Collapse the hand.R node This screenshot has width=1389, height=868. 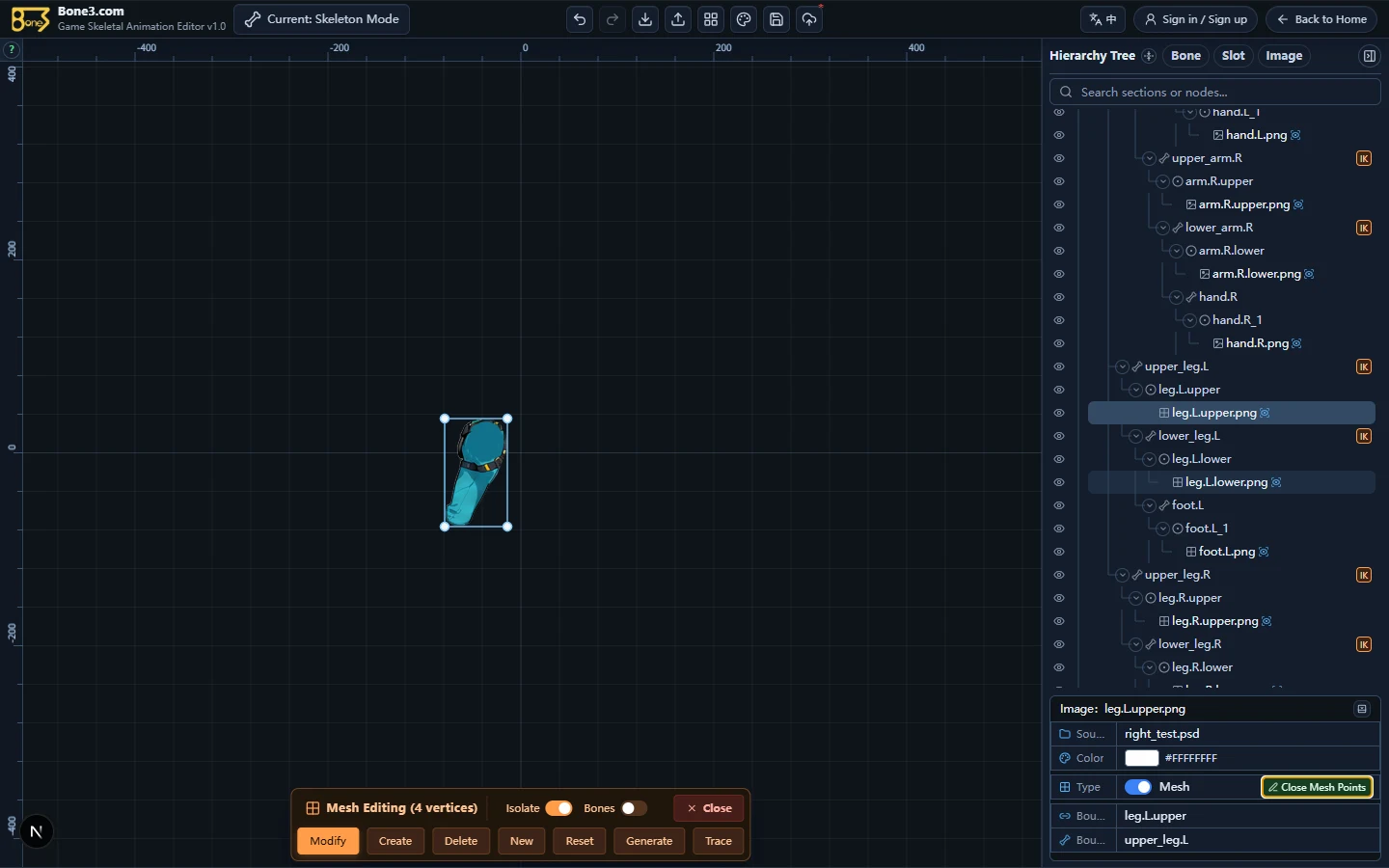[1177, 297]
